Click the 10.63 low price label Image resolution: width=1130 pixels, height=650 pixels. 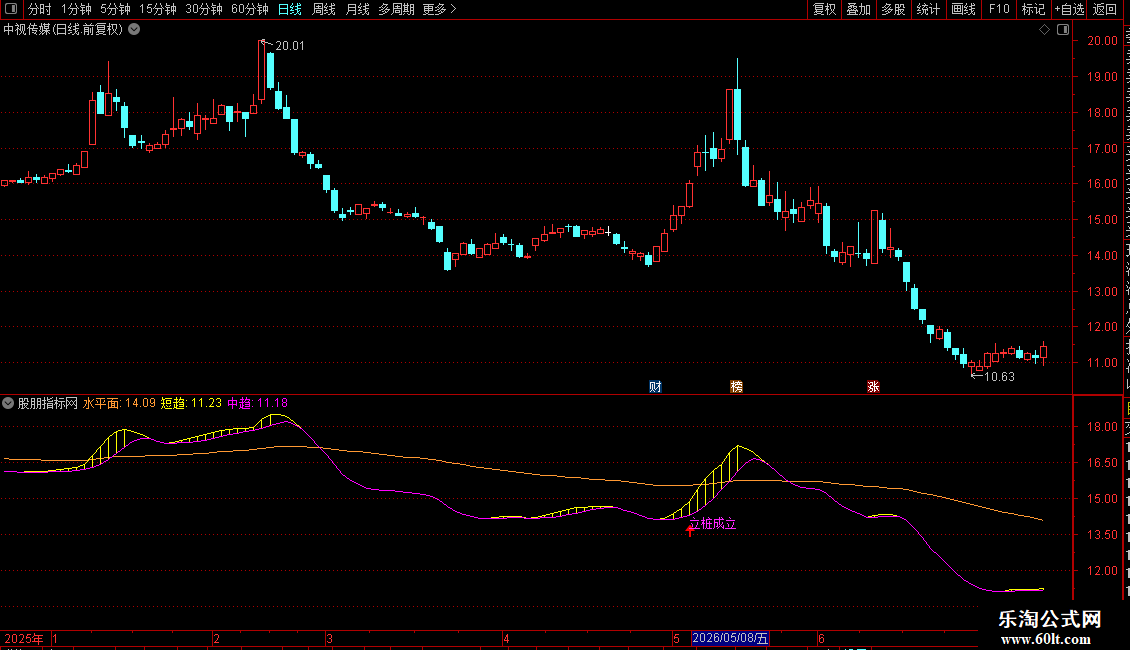click(1000, 377)
